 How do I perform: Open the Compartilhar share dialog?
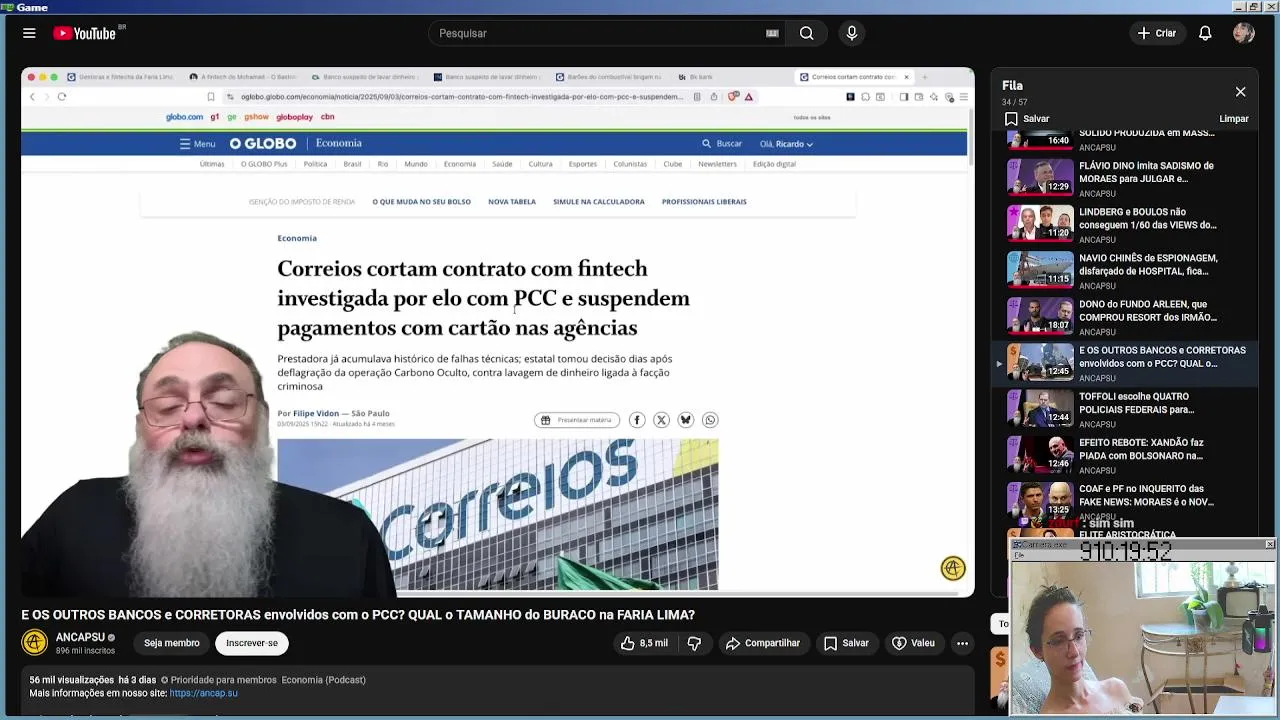click(763, 643)
